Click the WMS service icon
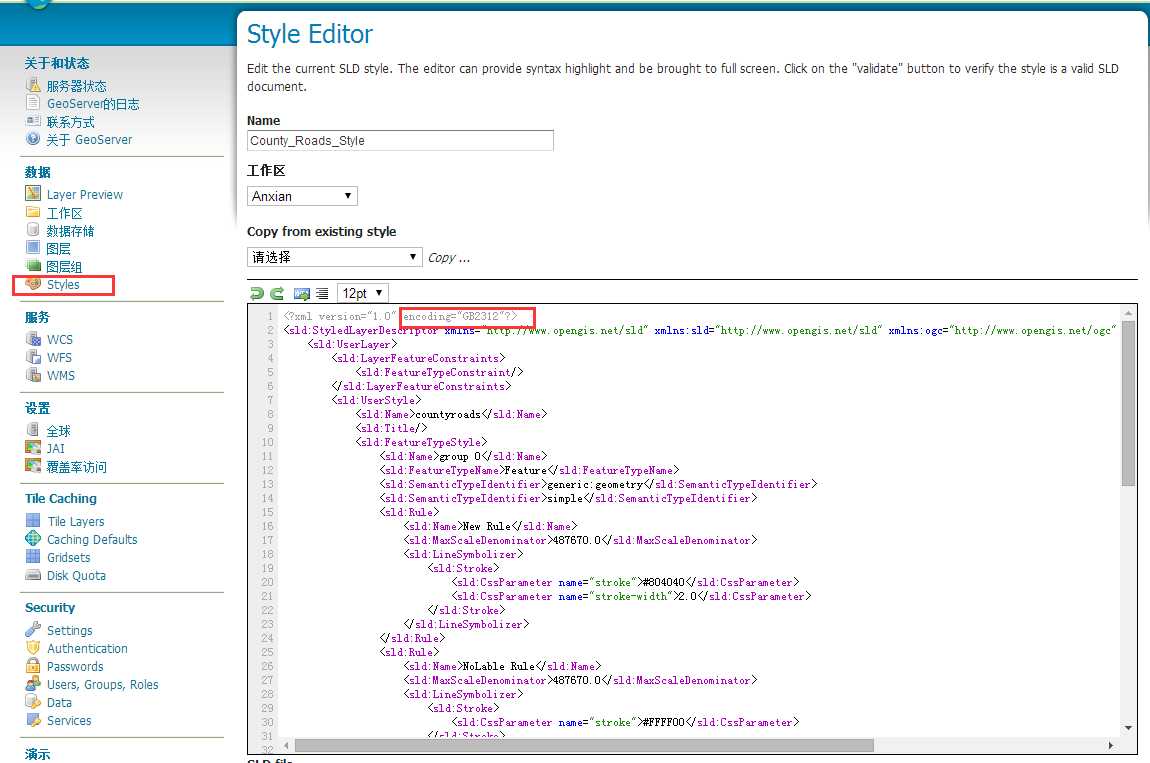The height and width of the screenshot is (763, 1150). (33, 375)
